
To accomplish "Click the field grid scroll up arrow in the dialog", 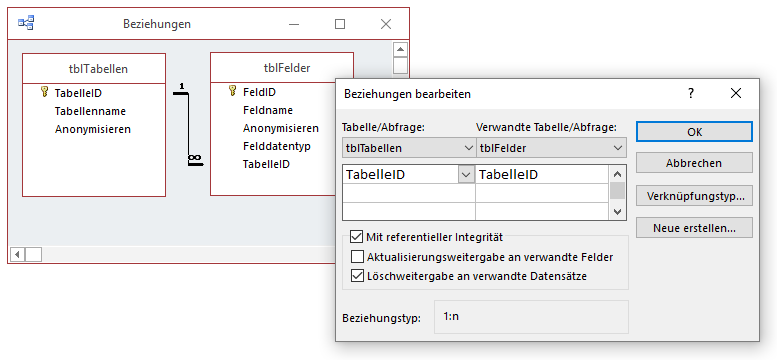I will coord(617,174).
